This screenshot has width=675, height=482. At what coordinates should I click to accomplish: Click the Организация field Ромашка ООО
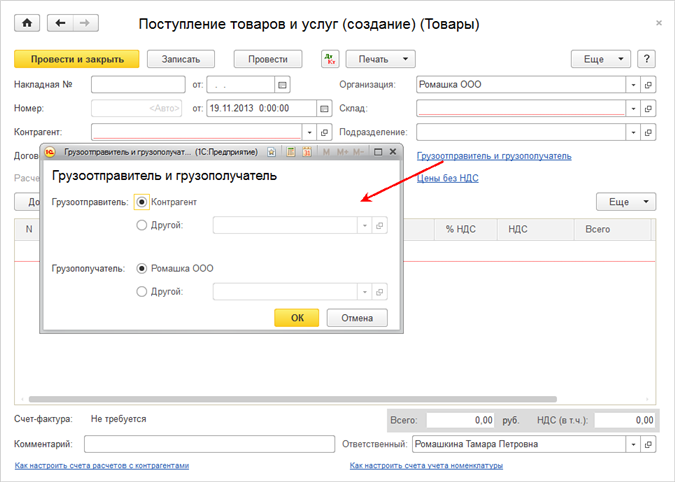coord(521,85)
